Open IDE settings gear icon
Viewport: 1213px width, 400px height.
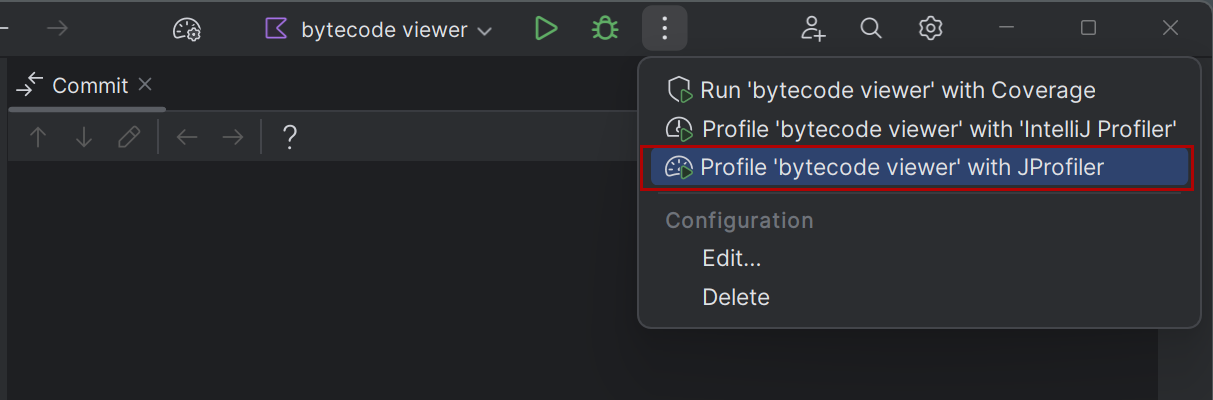(x=930, y=29)
